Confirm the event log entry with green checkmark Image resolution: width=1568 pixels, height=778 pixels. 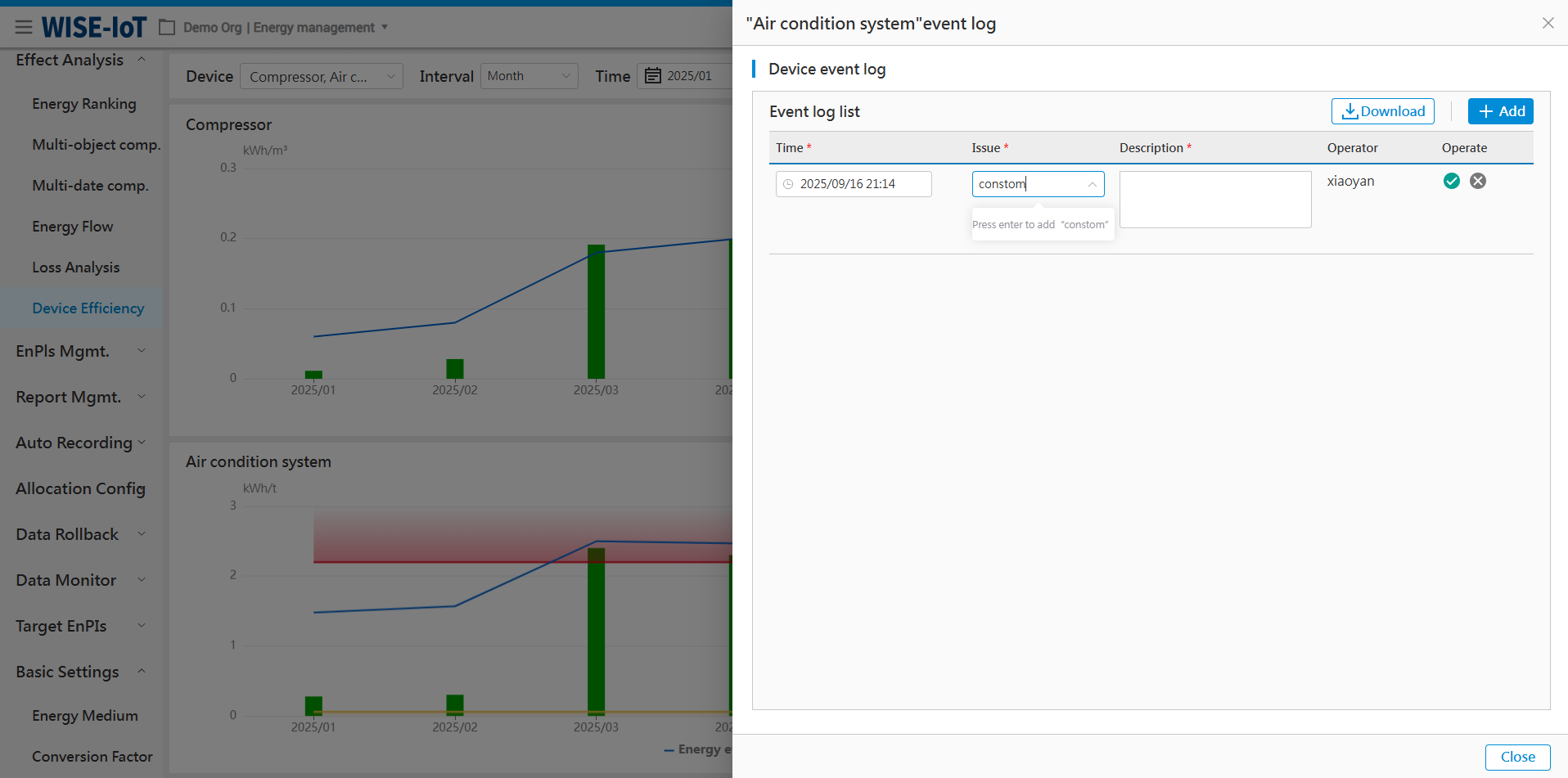(x=1451, y=182)
